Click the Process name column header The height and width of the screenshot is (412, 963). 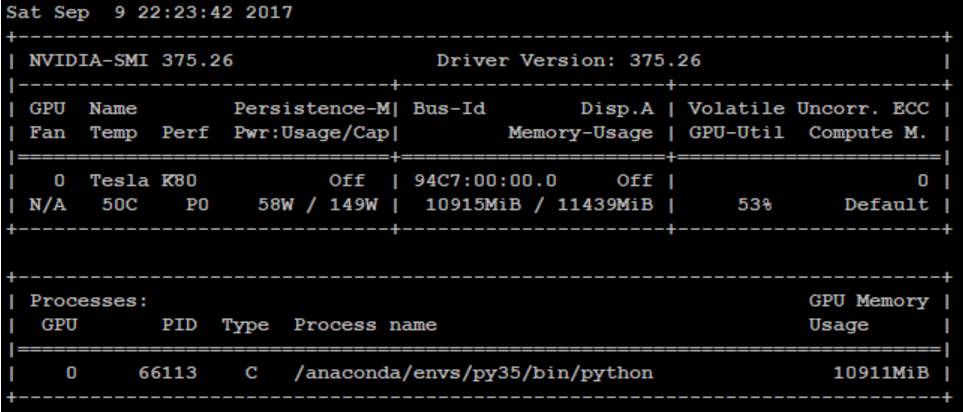pyautogui.click(x=365, y=325)
